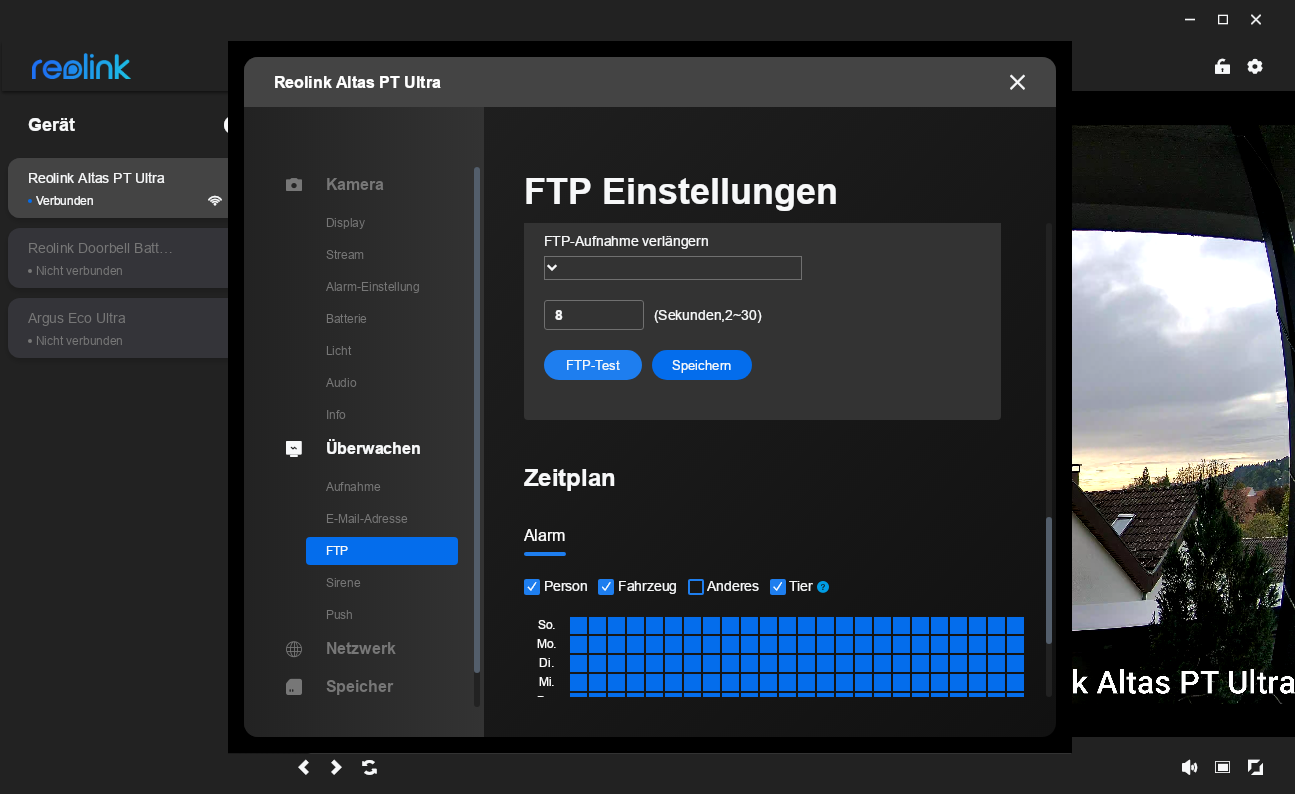Click the "Zeitplan" heading
1295x794 pixels.
pos(570,478)
